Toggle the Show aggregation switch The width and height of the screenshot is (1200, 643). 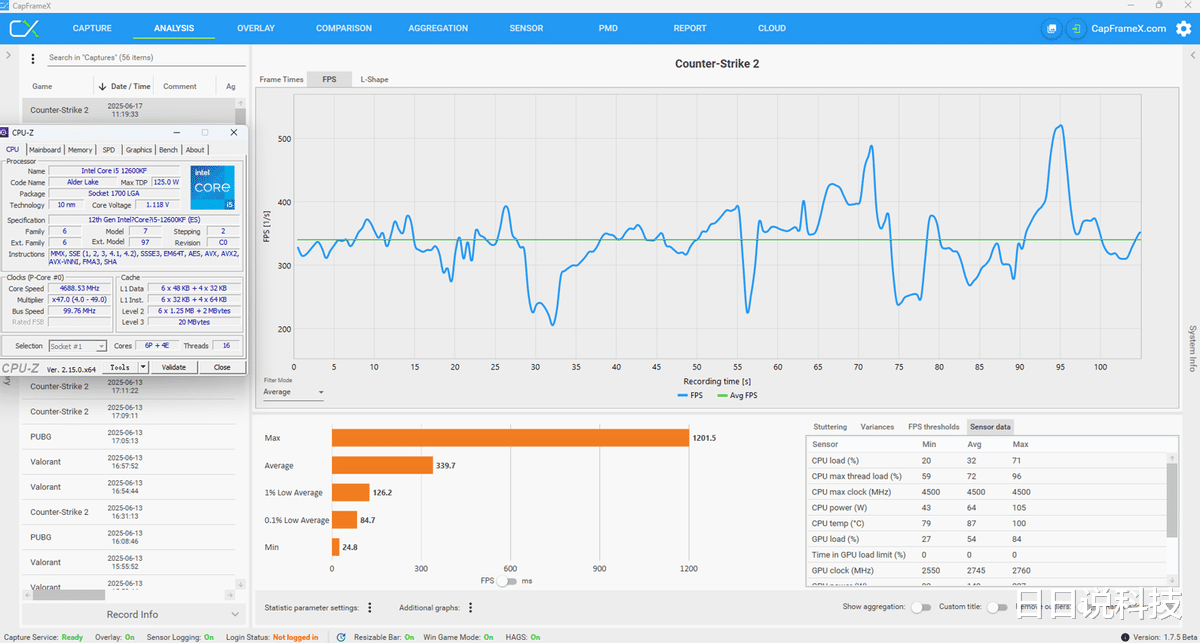(x=921, y=607)
